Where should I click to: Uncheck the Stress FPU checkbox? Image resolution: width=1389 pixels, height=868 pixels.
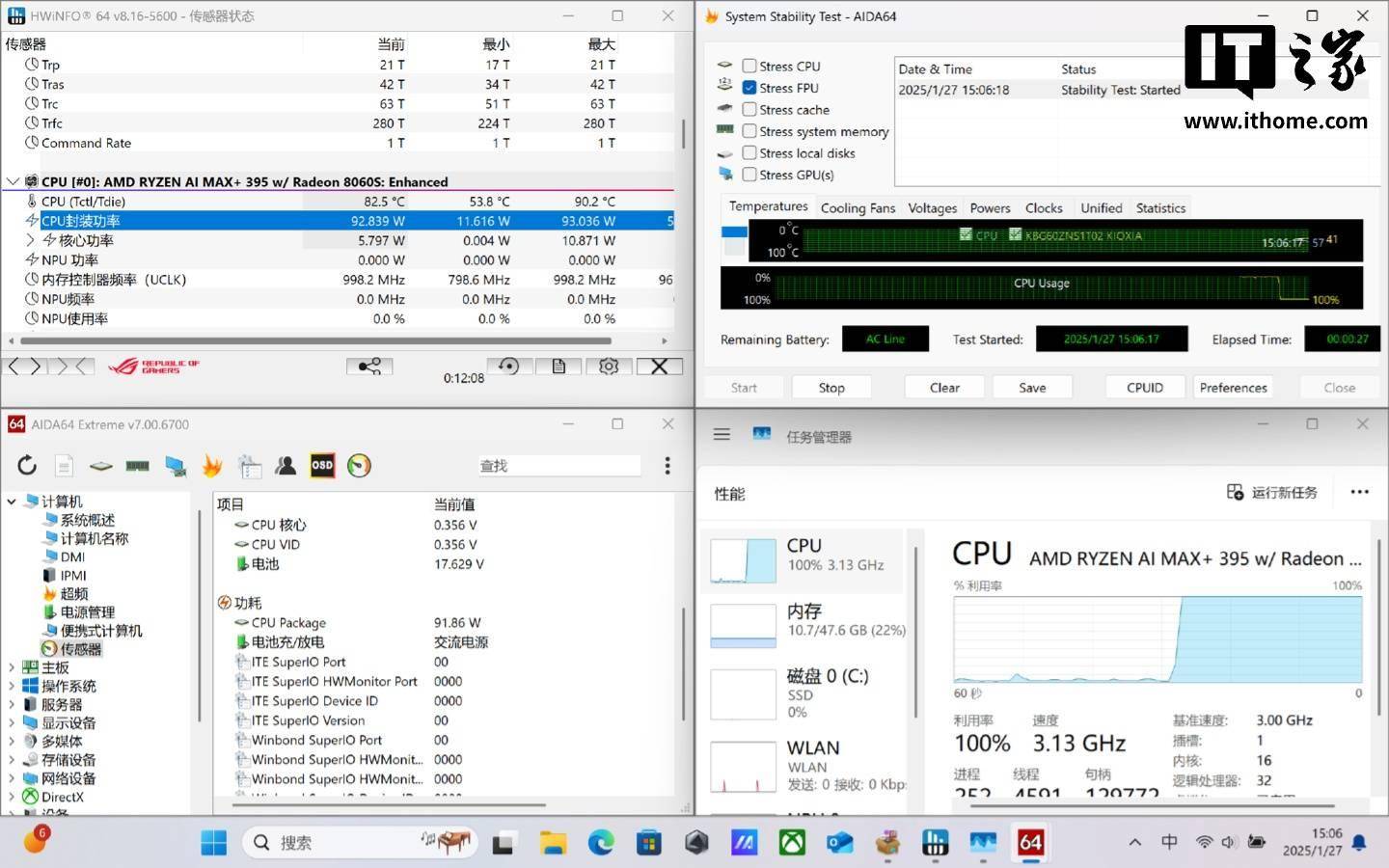pos(749,88)
